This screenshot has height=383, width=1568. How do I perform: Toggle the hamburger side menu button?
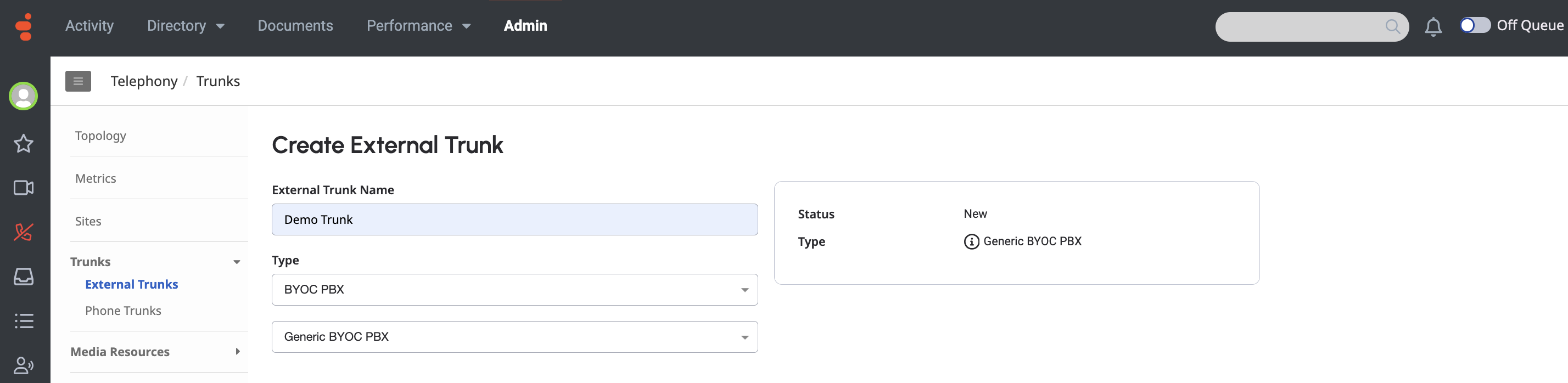[x=78, y=81]
